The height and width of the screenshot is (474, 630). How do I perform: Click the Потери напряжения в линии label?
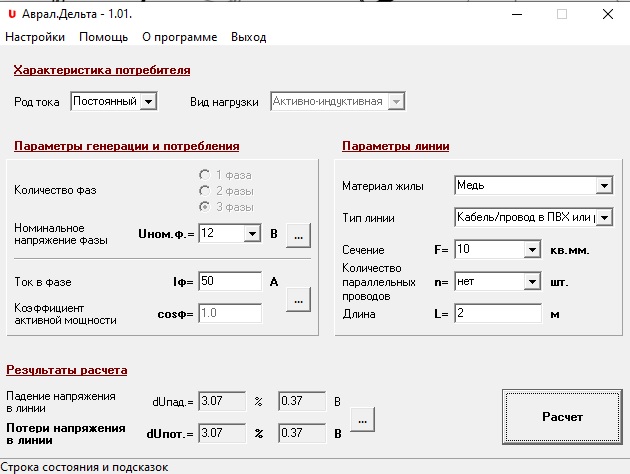(66, 434)
